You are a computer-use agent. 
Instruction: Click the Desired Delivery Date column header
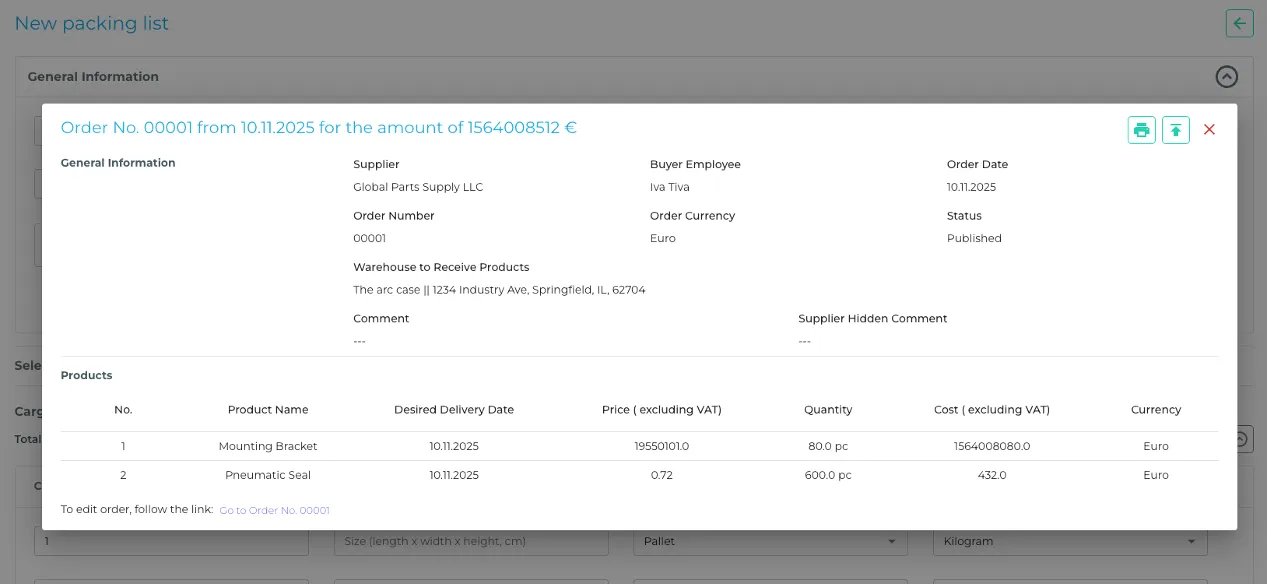[454, 410]
